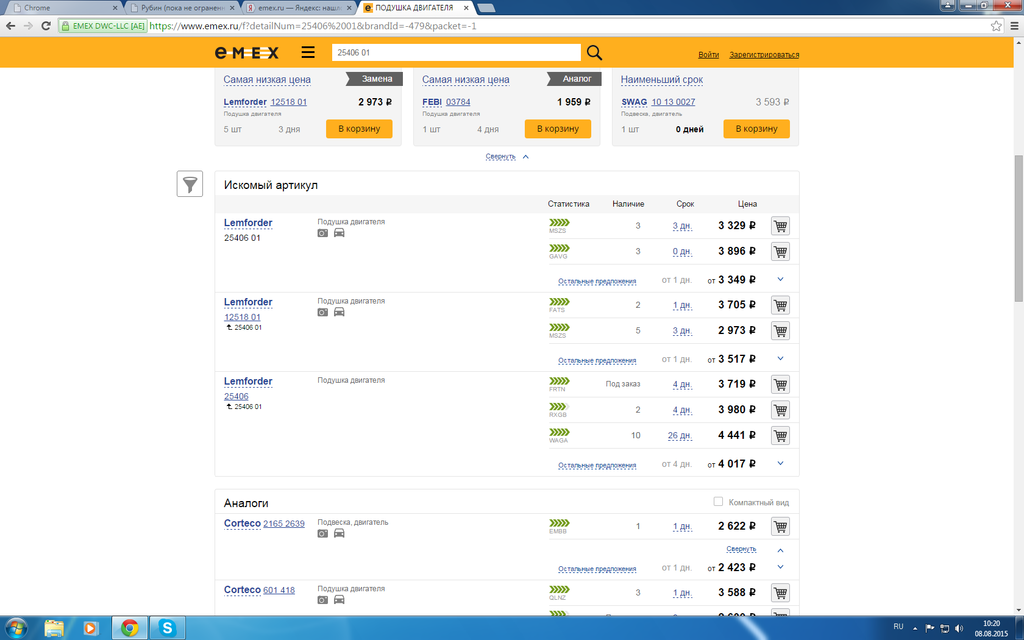Click В корзину for the FEBI 03784 offer
The image size is (1024, 640).
pos(557,129)
